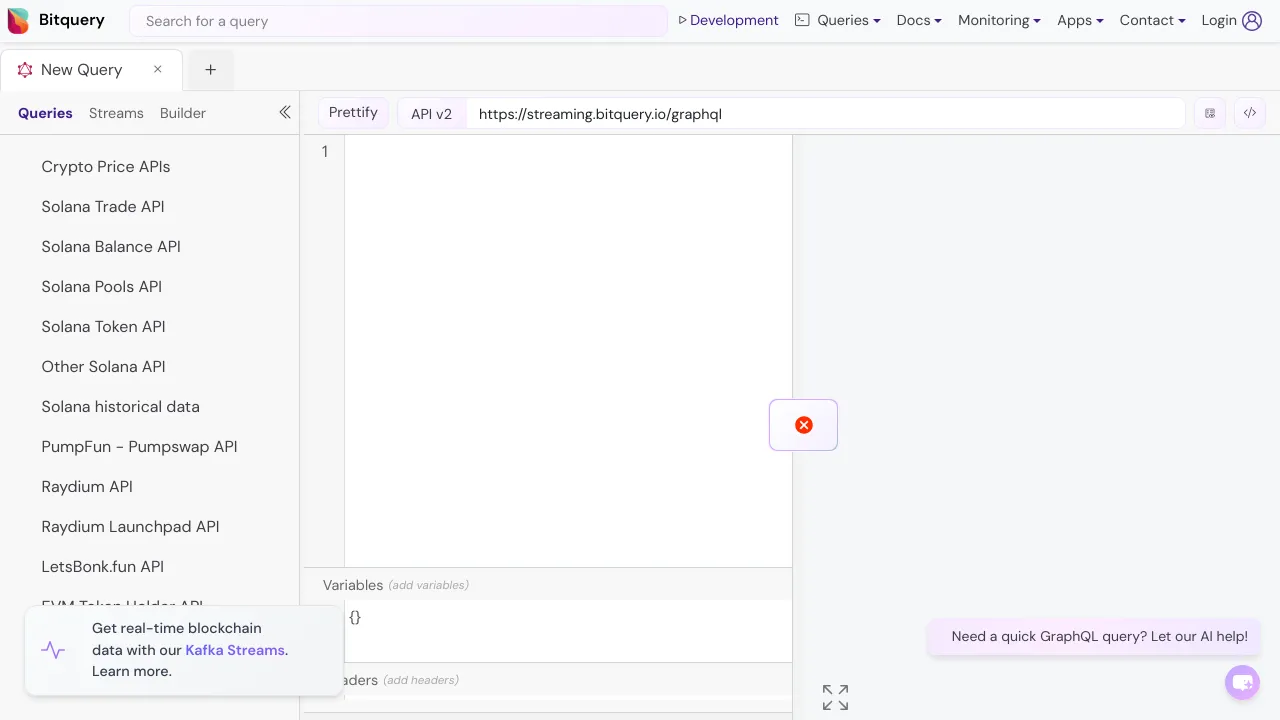This screenshot has height=720, width=1280.
Task: Click the user profile Login icon
Action: [1252, 20]
